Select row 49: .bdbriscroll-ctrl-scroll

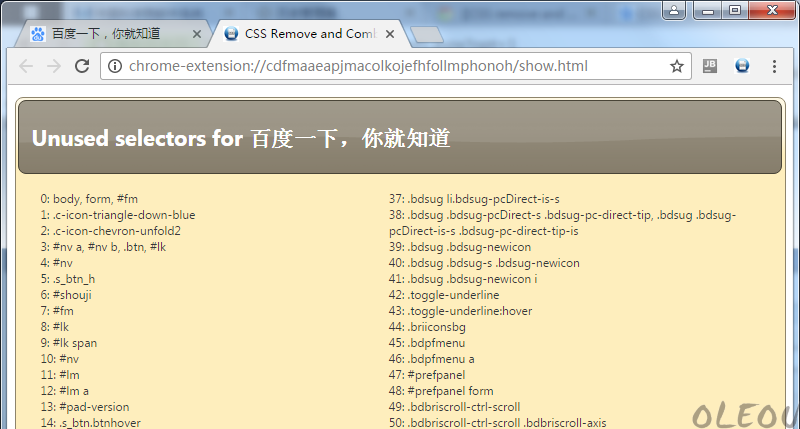455,407
